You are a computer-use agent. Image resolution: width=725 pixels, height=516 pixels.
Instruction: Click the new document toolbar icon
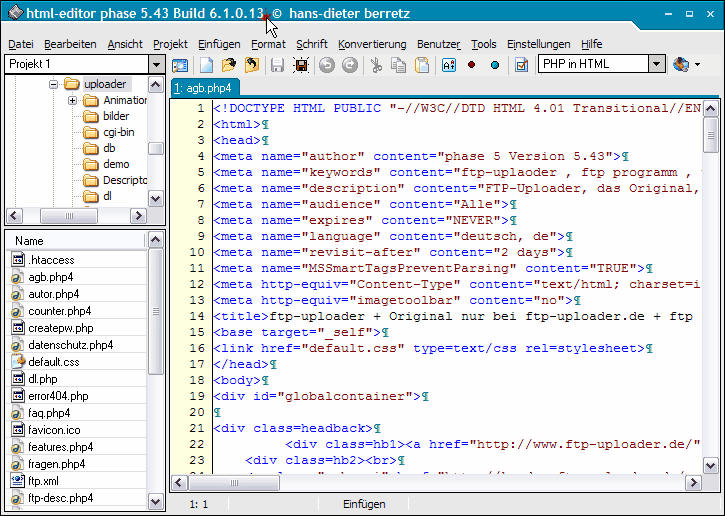(205, 65)
